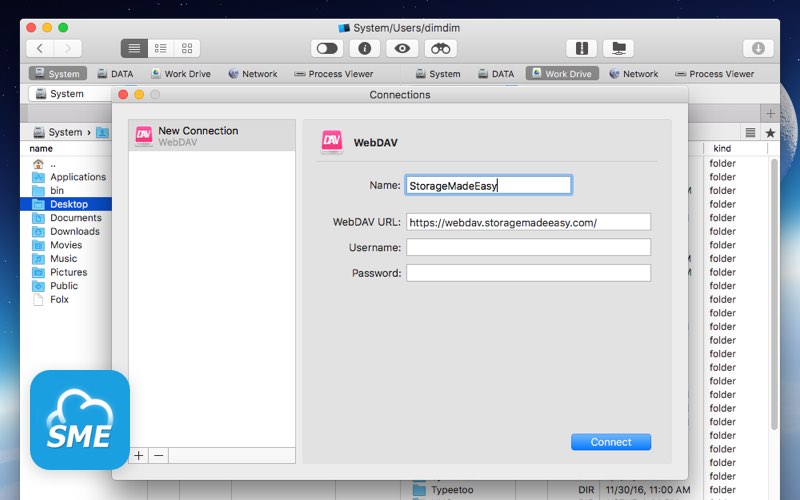The height and width of the screenshot is (500, 800).
Task: Open Process Viewer in right pane bar
Action: click(714, 73)
